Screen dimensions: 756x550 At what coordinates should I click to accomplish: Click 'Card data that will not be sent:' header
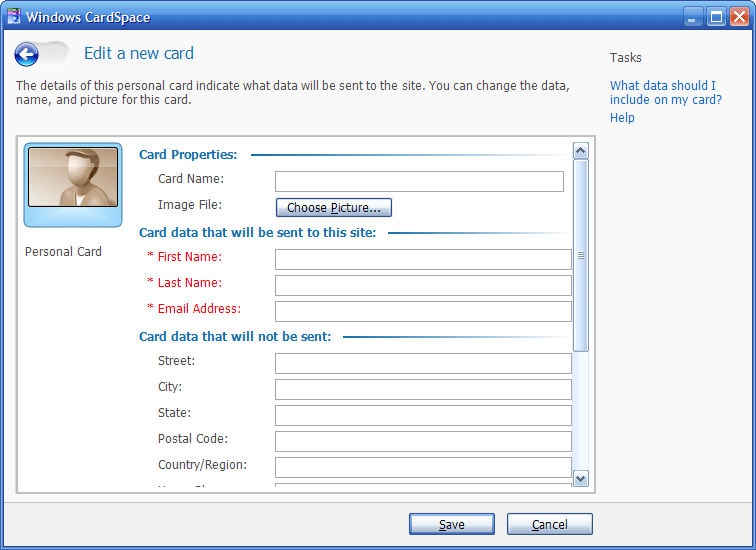[x=235, y=336]
